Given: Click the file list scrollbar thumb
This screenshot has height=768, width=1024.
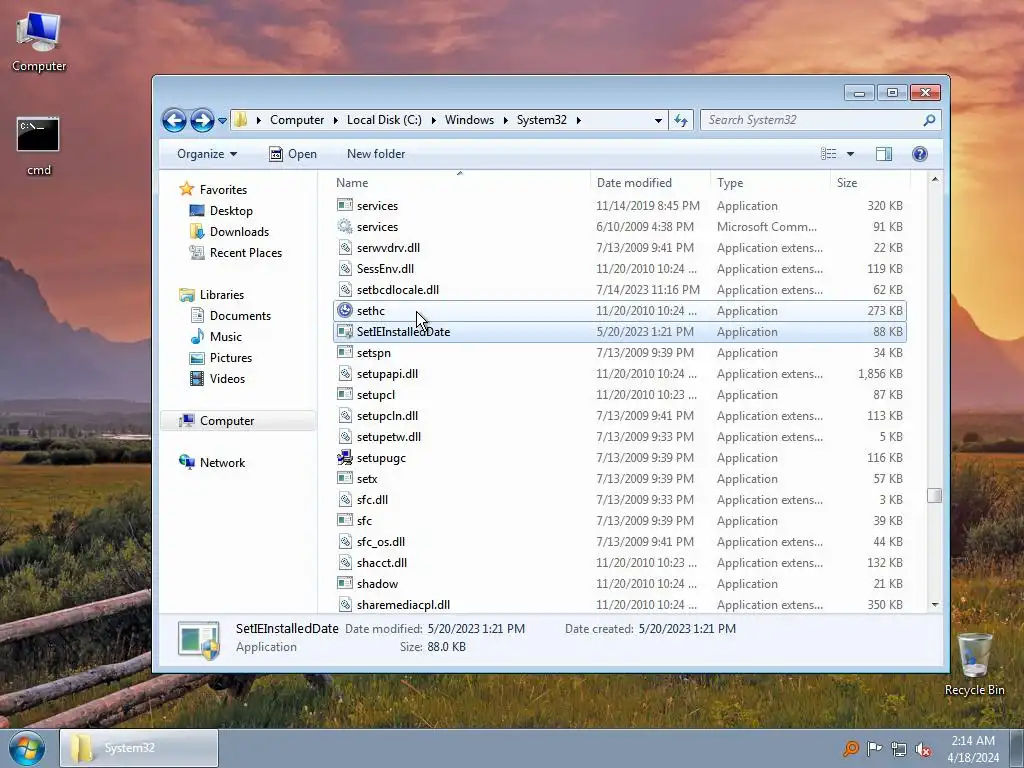Looking at the screenshot, I should pyautogui.click(x=935, y=496).
